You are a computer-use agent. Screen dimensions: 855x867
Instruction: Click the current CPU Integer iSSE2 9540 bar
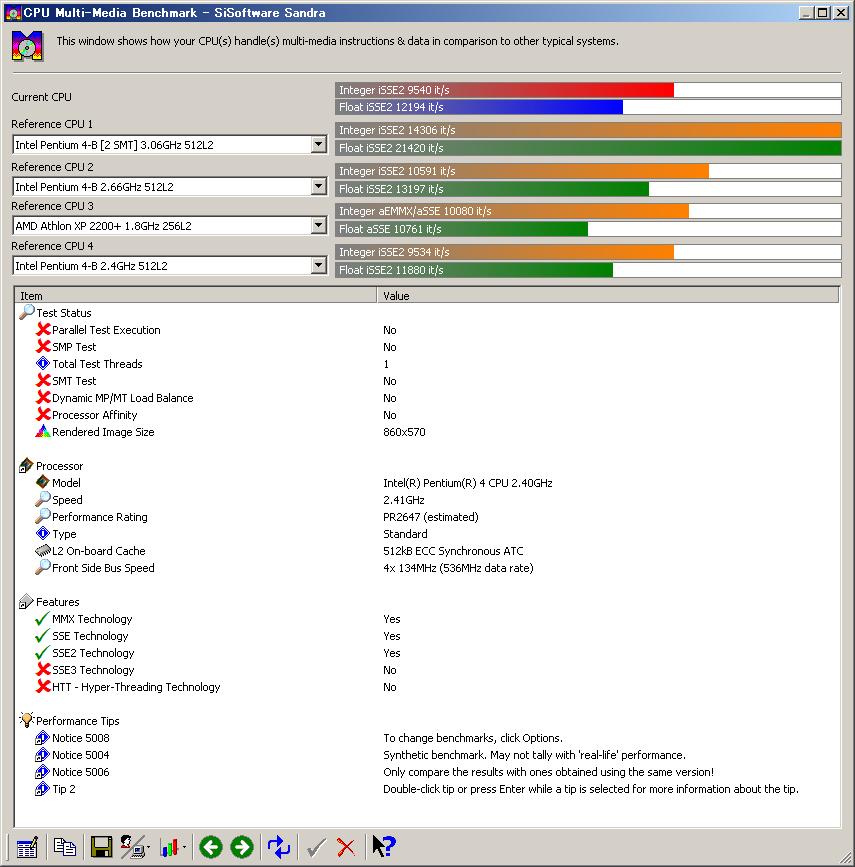tap(588, 90)
